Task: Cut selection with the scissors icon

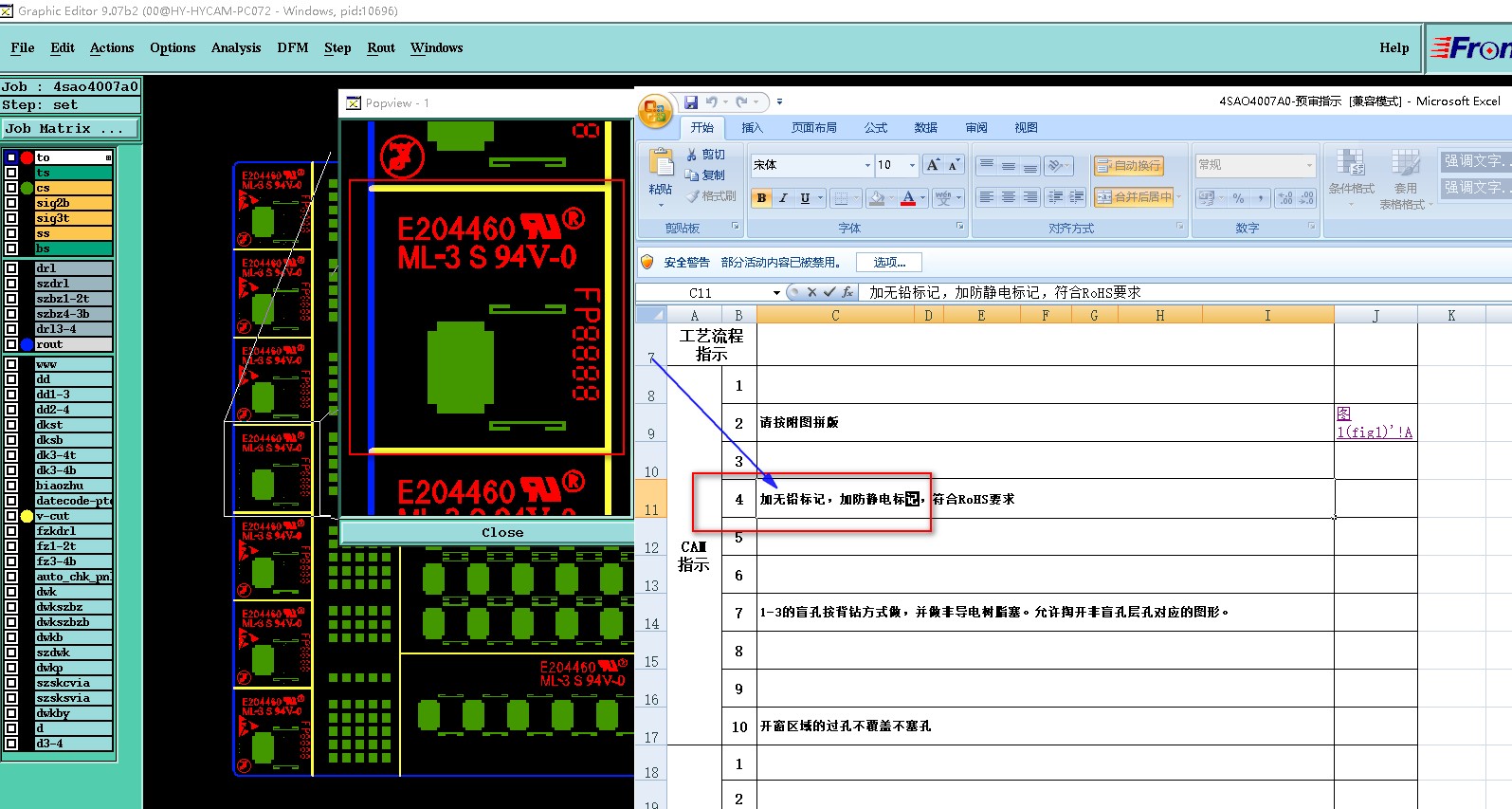Action: pyautogui.click(x=693, y=155)
